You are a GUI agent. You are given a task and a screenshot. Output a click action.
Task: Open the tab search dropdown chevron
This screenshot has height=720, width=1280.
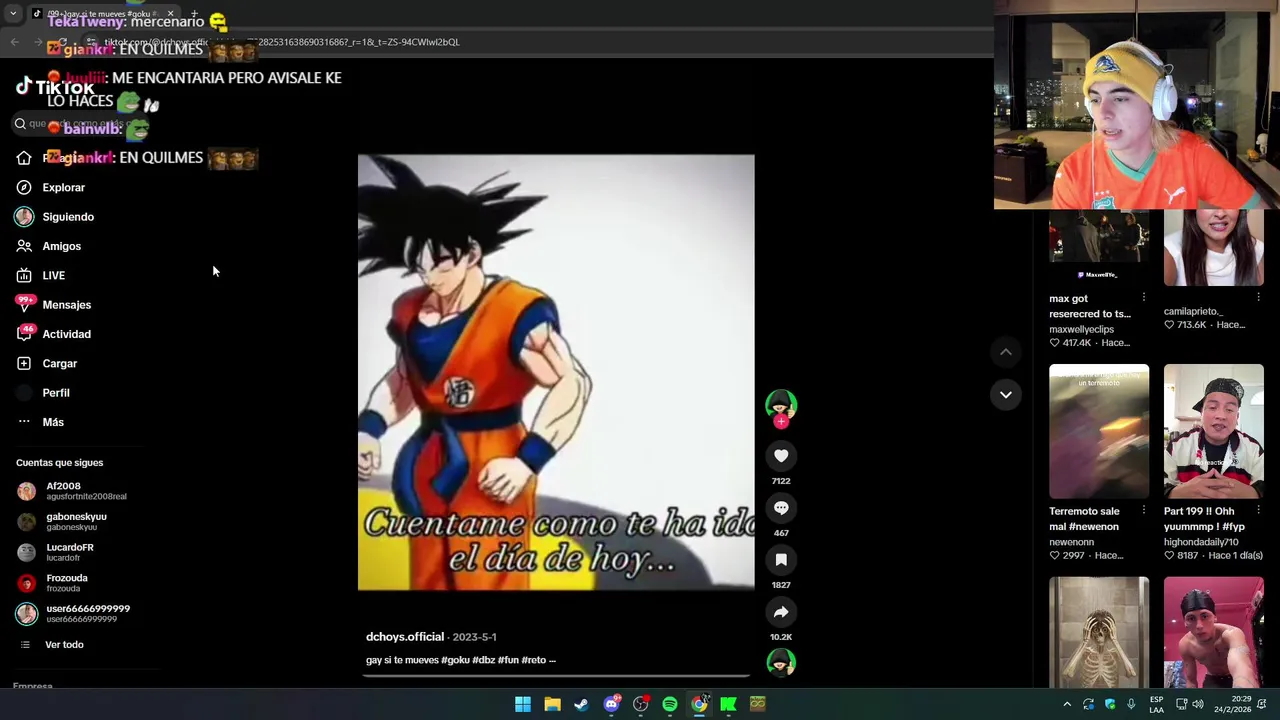pyautogui.click(x=13, y=14)
